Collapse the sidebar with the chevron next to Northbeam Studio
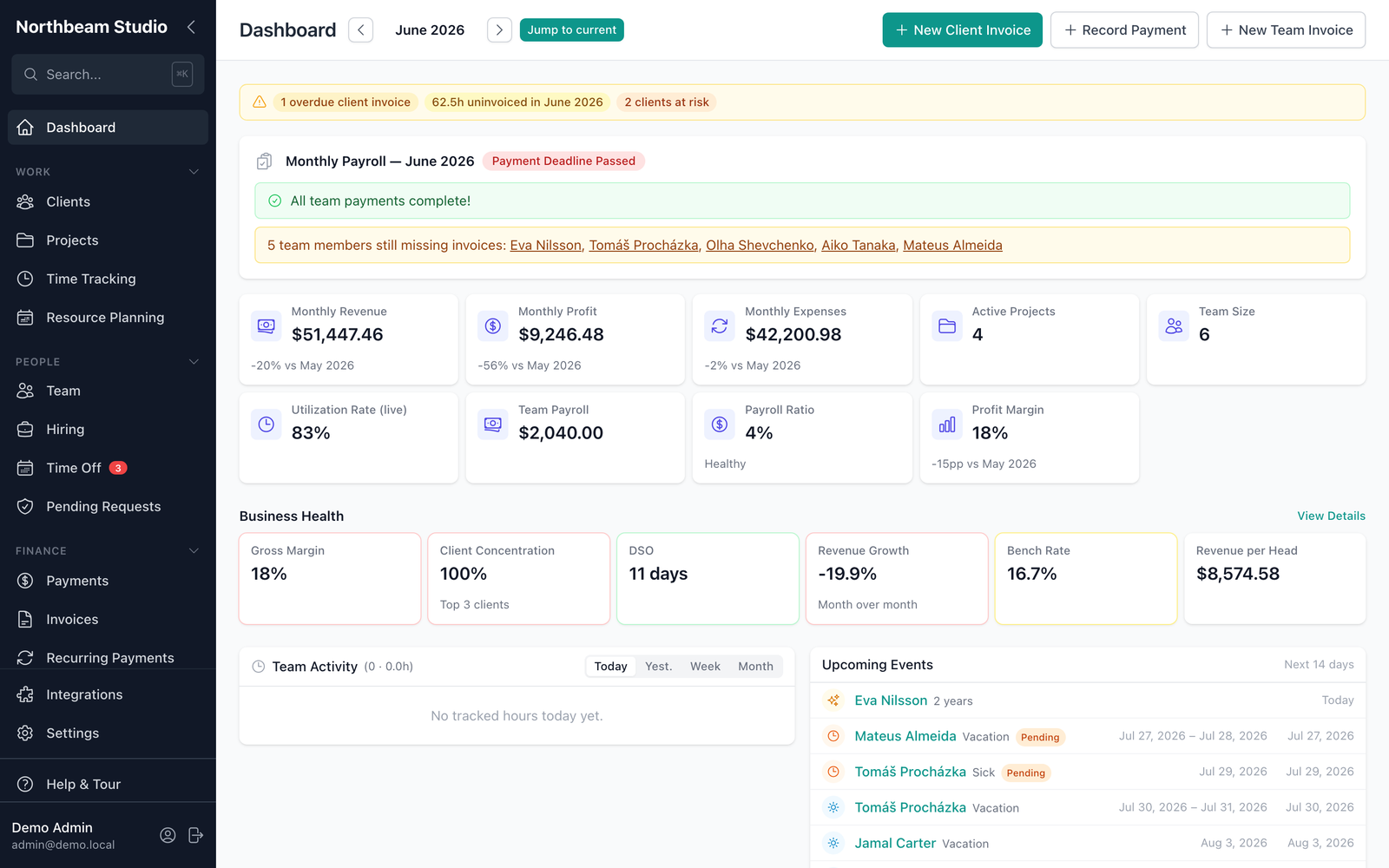 191,28
